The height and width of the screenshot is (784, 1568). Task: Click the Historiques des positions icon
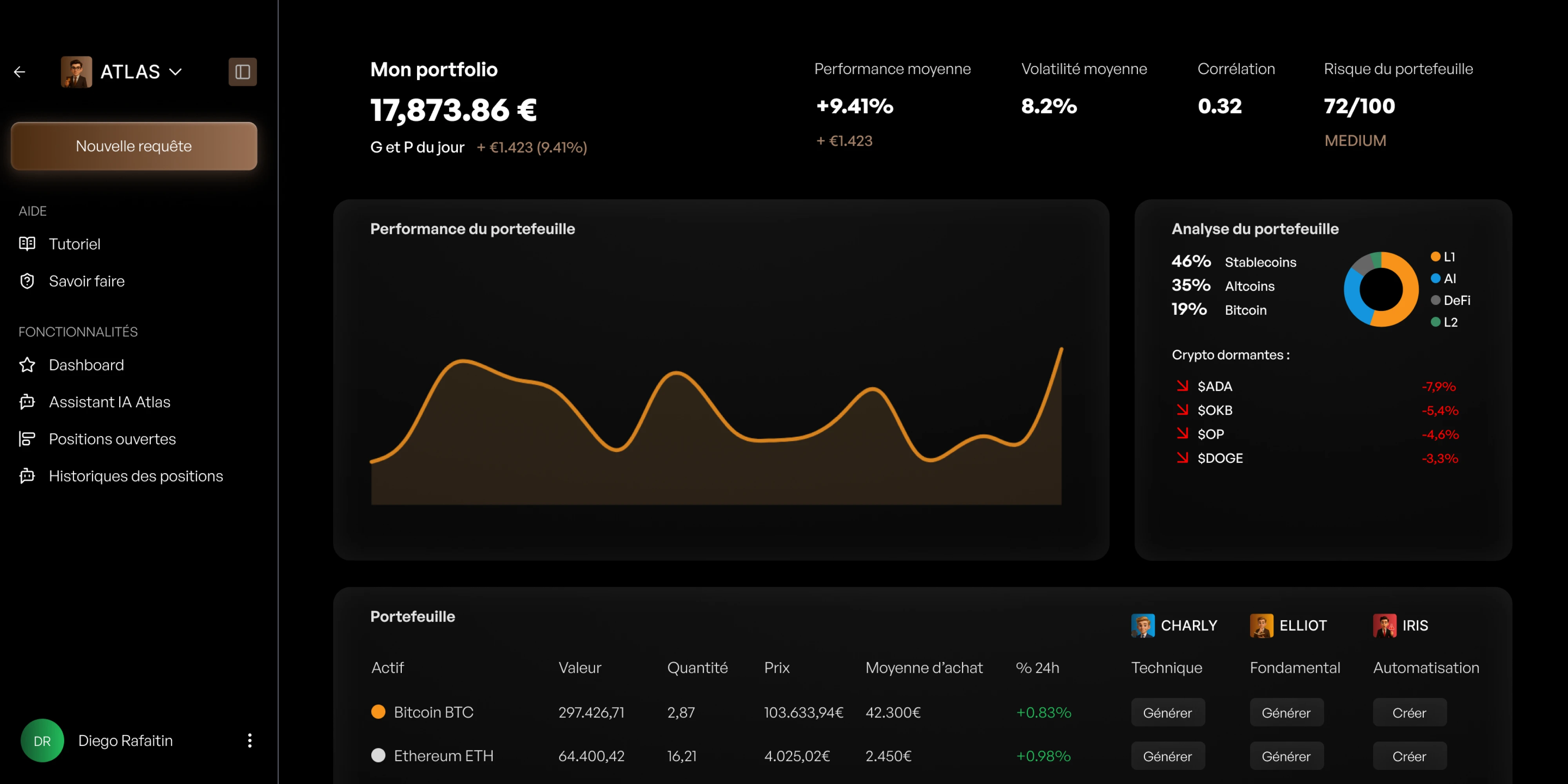27,476
